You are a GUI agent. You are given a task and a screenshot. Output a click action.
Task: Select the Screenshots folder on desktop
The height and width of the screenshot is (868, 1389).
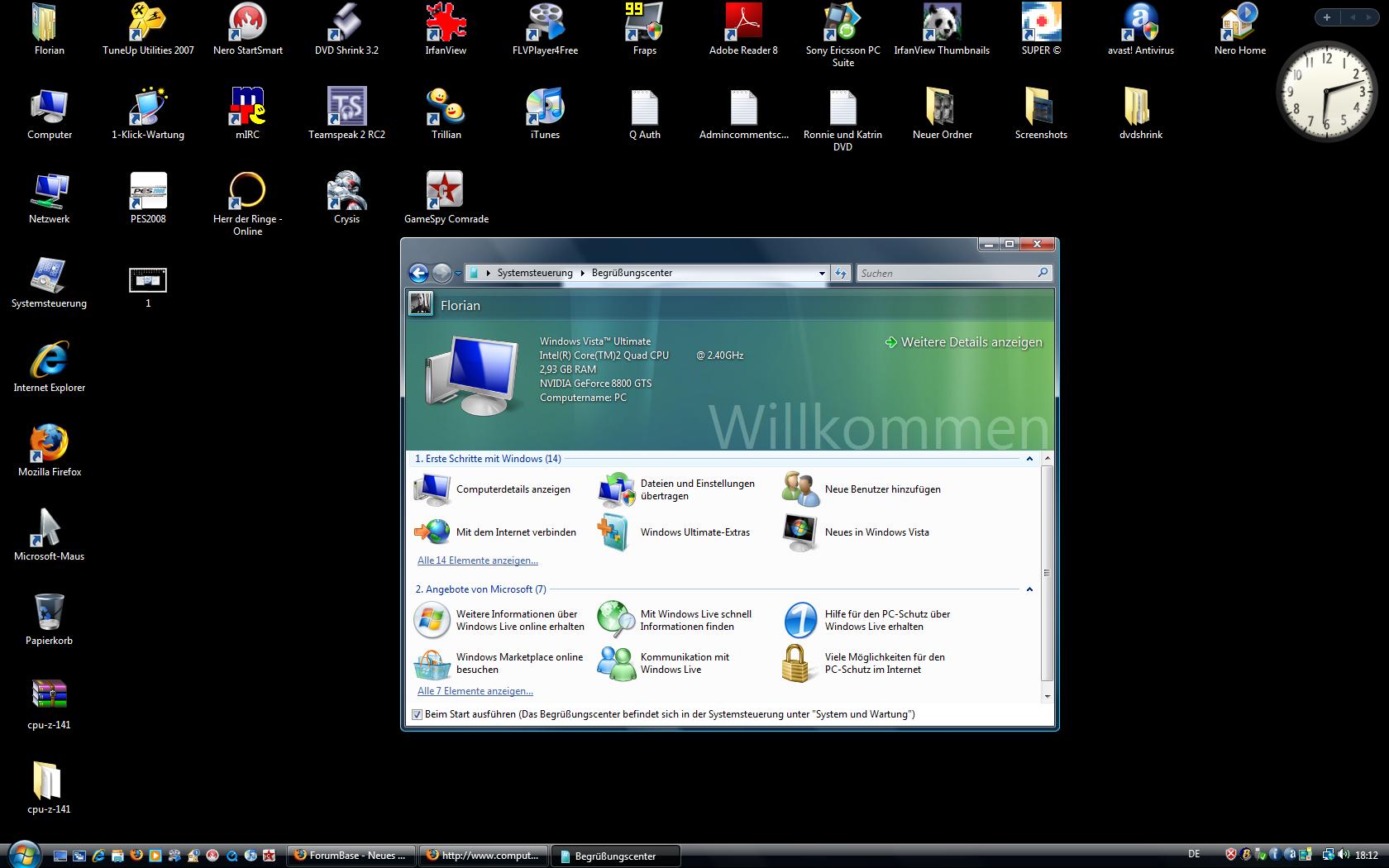click(x=1041, y=112)
